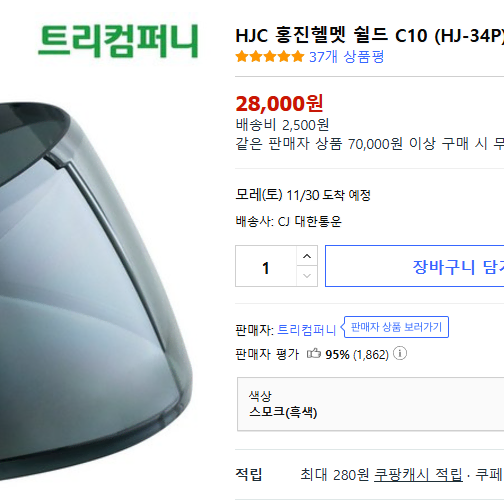This screenshot has height=504, width=504.
Task: Add item with 장바구니 담기 button
Action: click(x=415, y=266)
